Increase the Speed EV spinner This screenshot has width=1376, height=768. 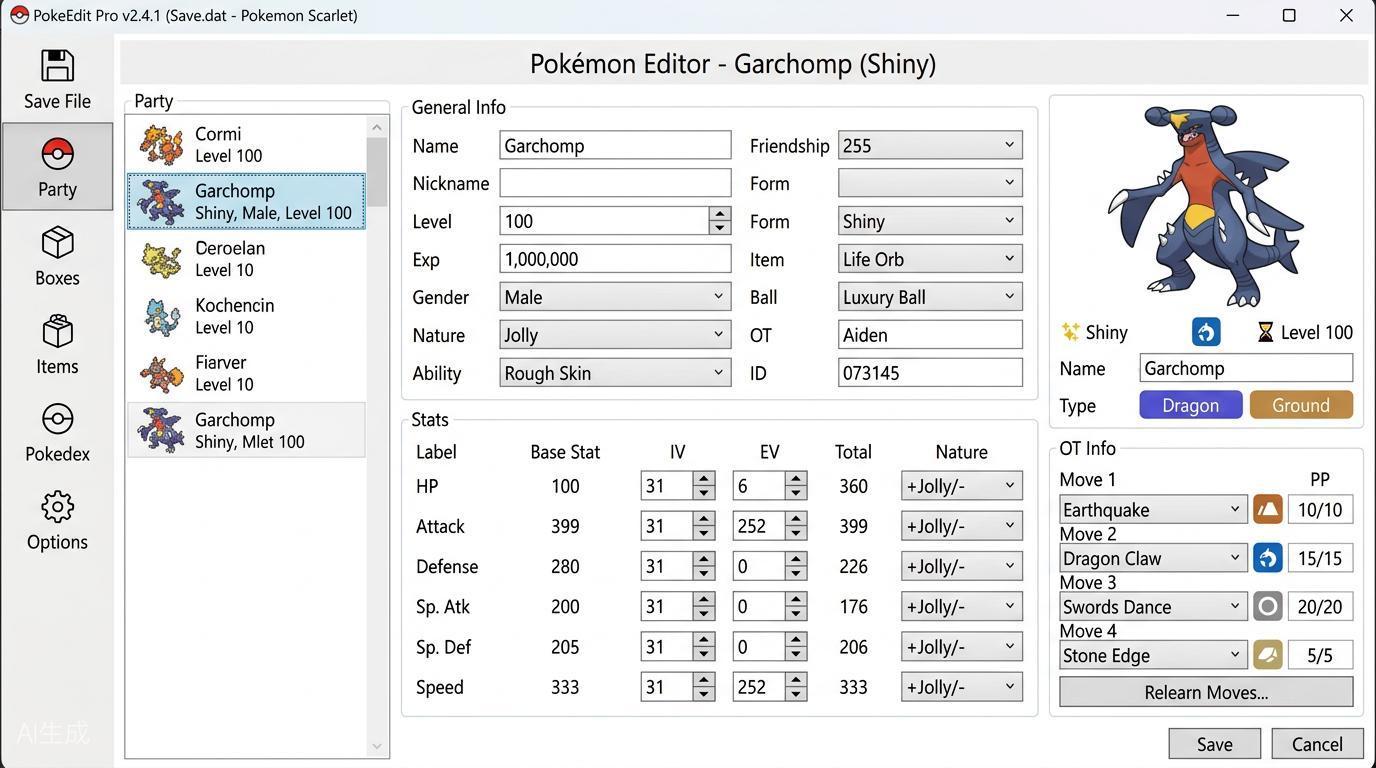(796, 680)
